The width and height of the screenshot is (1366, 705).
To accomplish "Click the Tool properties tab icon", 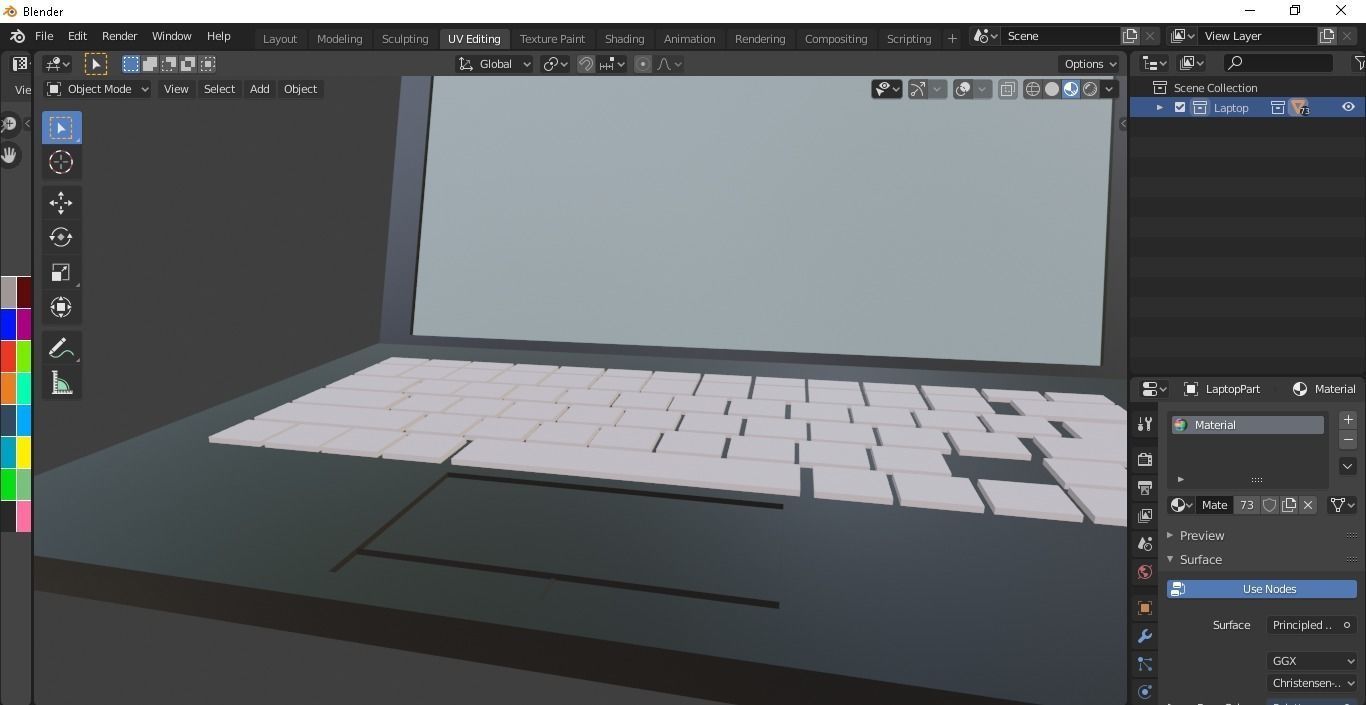I will 1145,425.
